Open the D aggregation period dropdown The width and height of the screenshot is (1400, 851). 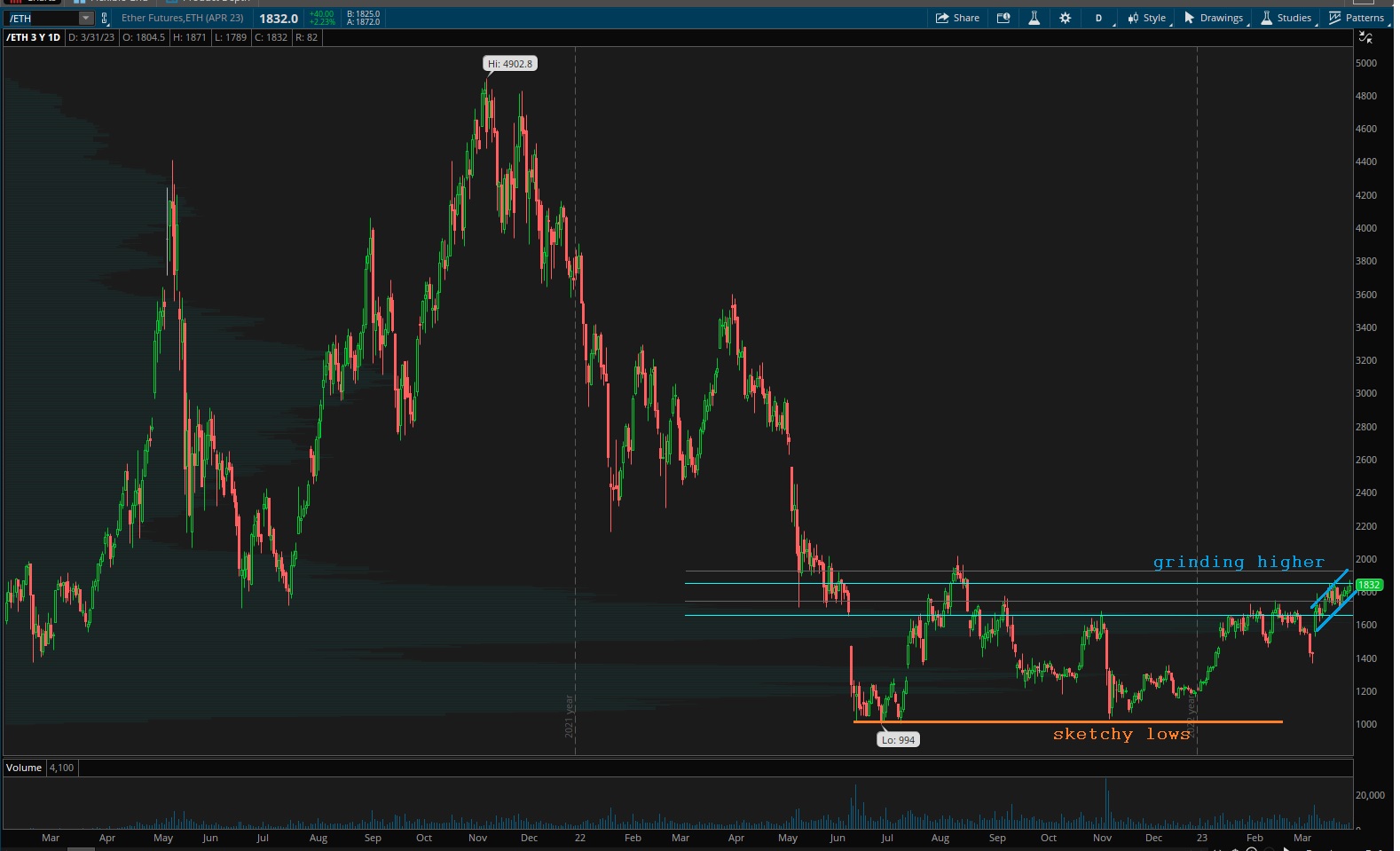1099,18
